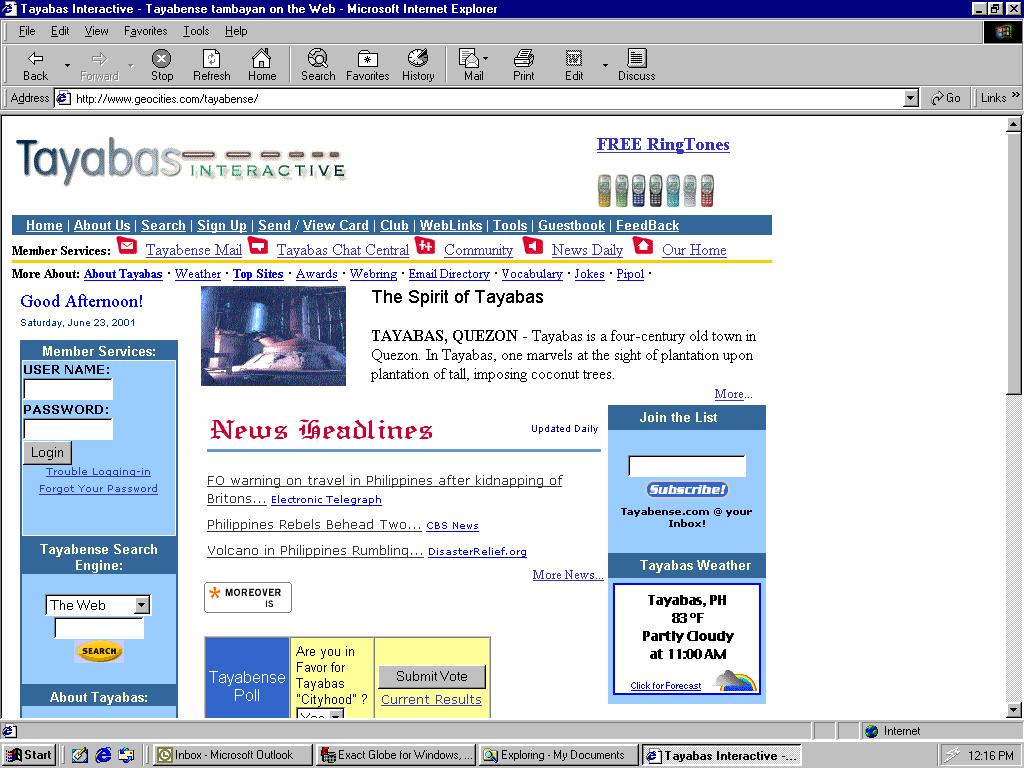Open the Click for Forecast link

pos(665,686)
